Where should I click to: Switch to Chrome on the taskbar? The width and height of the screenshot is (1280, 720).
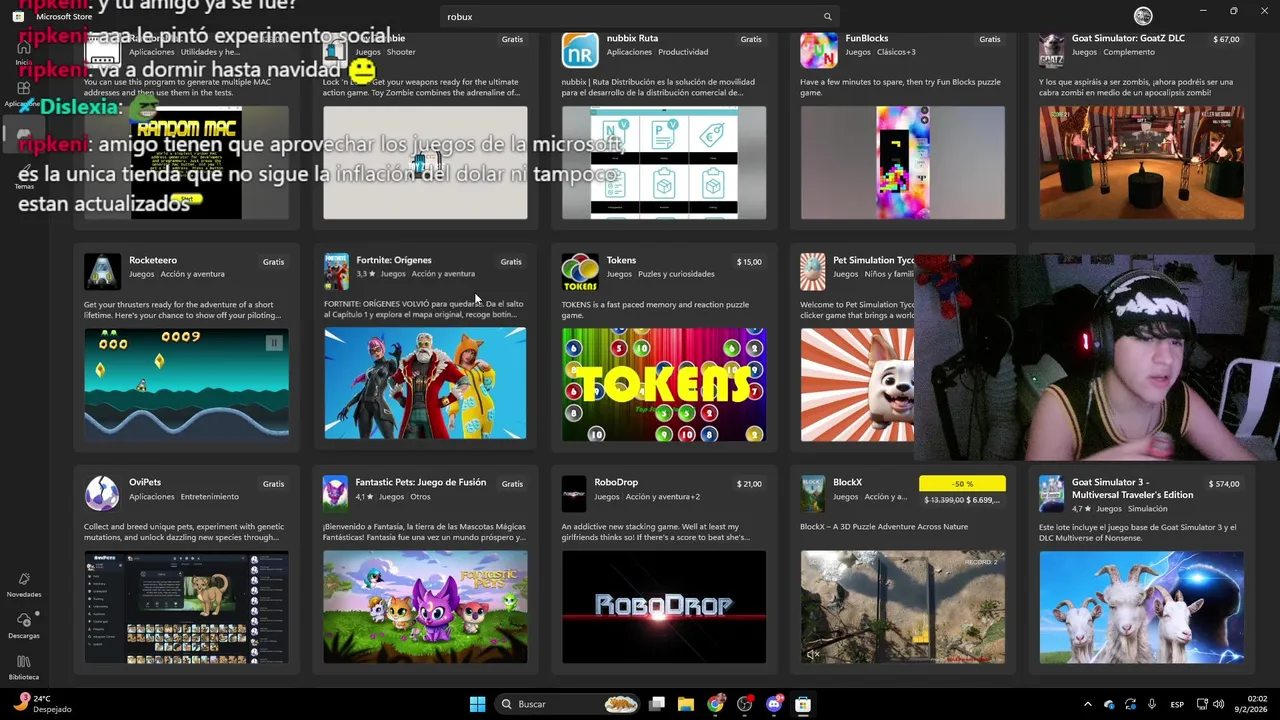pyautogui.click(x=715, y=704)
